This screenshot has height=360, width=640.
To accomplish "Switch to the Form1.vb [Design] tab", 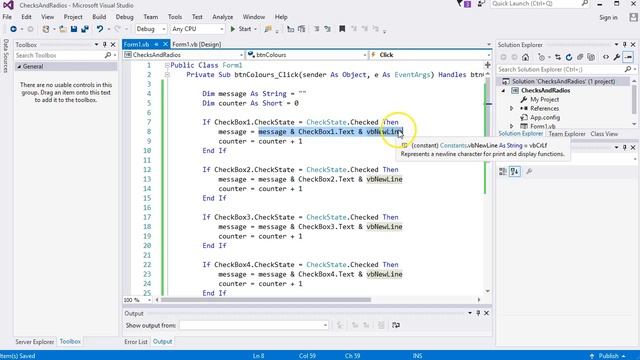I will point(197,44).
